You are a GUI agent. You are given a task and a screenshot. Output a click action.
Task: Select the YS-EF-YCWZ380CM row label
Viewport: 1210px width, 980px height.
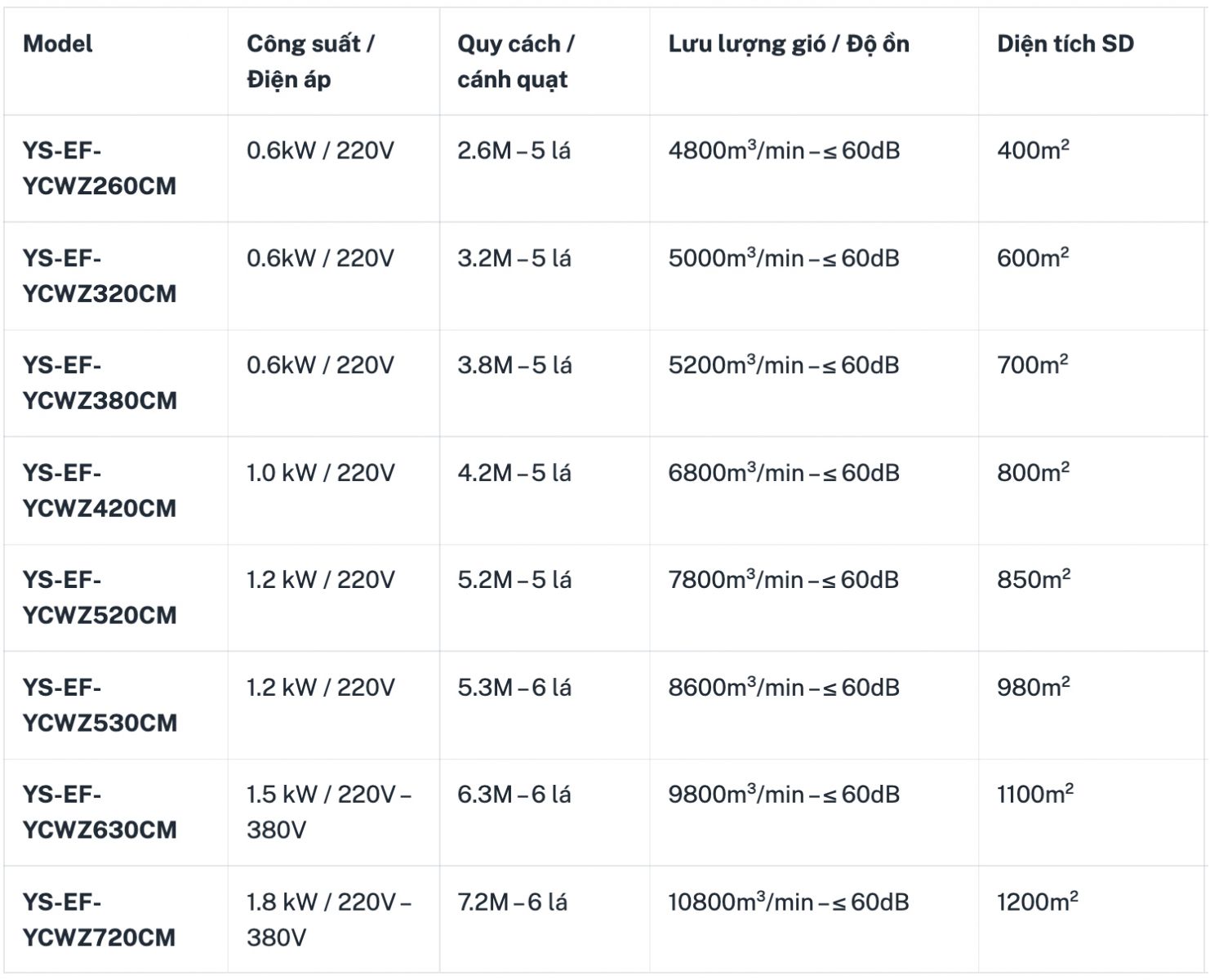pyautogui.click(x=100, y=383)
